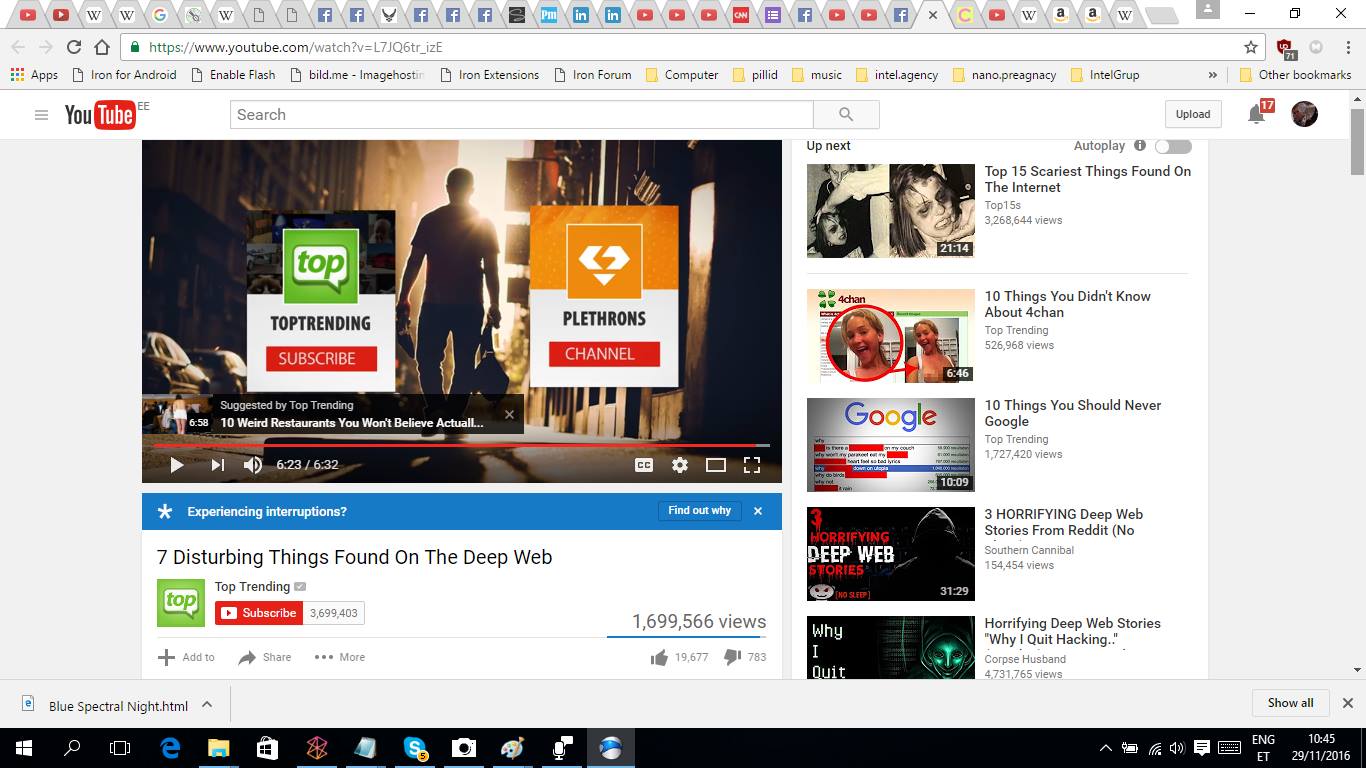The image size is (1366, 768).
Task: Click browser back arrow
Action: point(18,47)
